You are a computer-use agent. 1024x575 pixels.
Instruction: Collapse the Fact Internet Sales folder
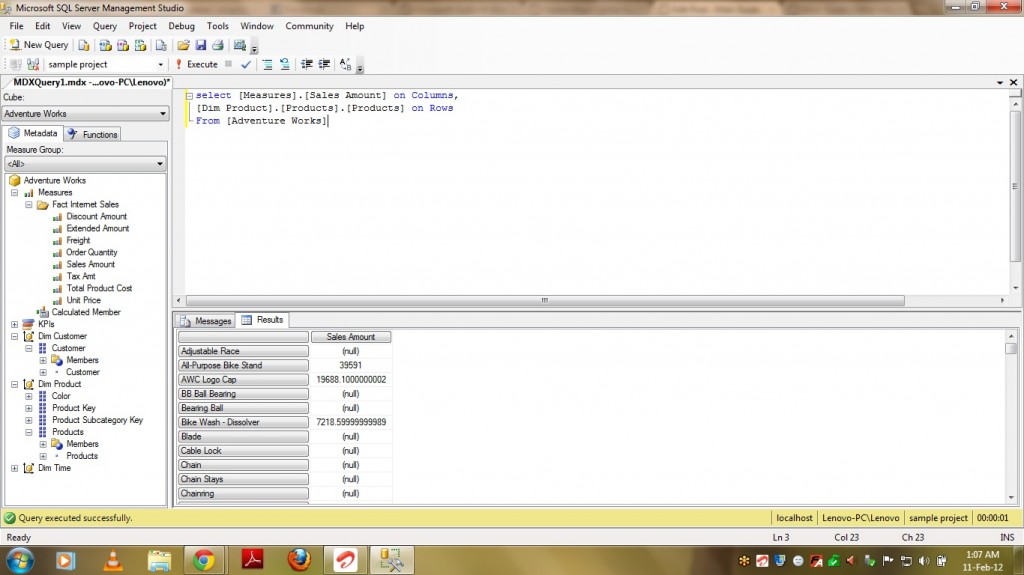(29, 204)
